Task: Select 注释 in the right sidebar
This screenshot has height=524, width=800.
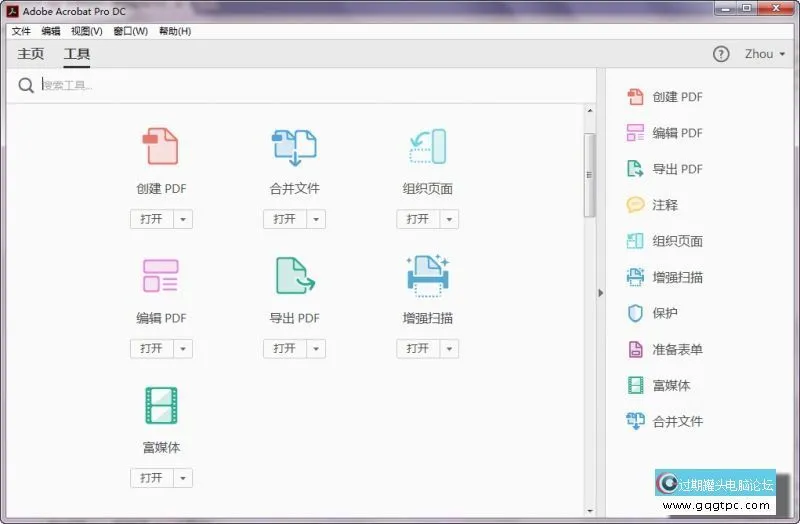Action: tap(664, 205)
